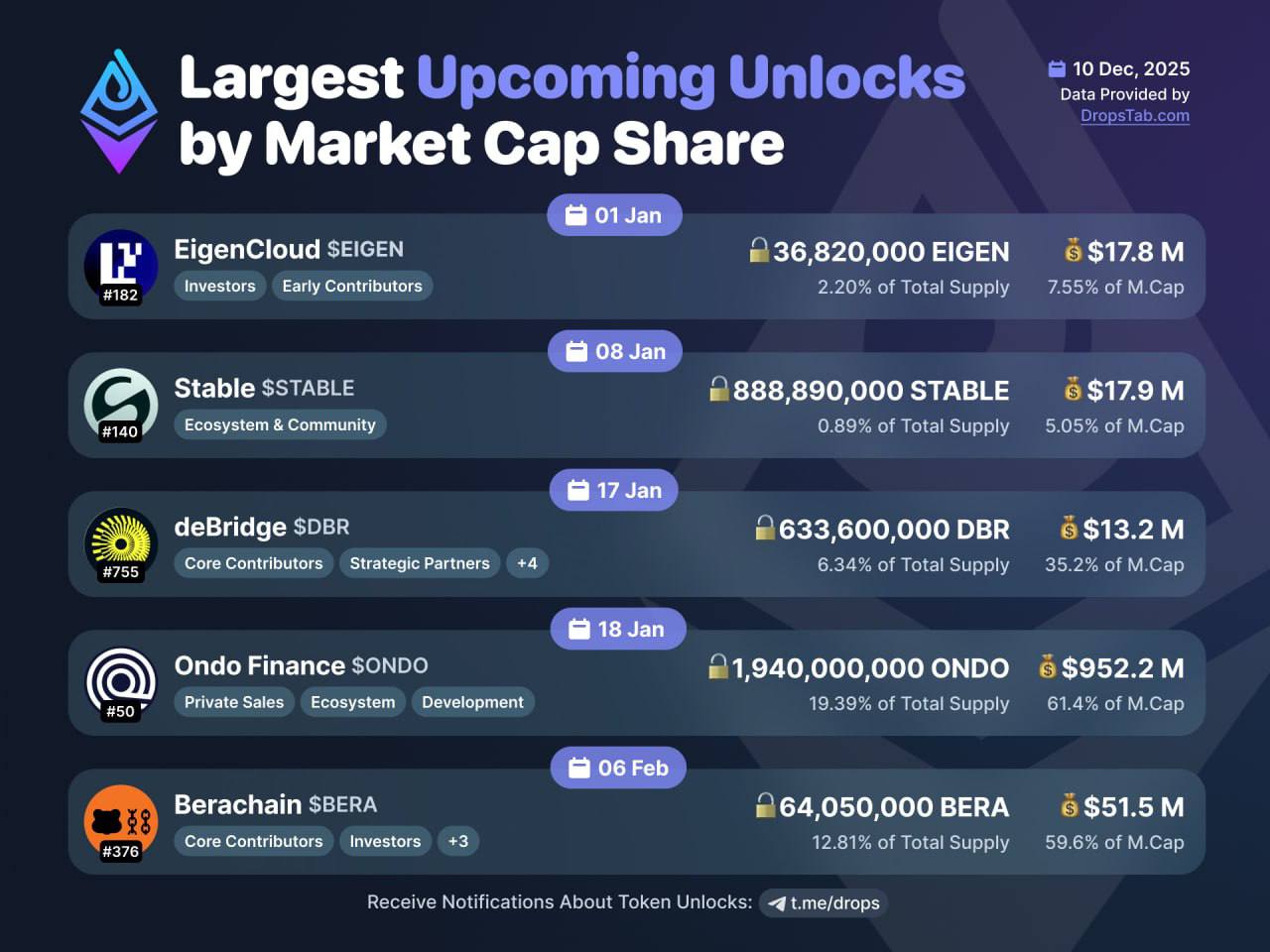
Task: Open the t.me/drops Telegram link
Action: pyautogui.click(x=824, y=902)
